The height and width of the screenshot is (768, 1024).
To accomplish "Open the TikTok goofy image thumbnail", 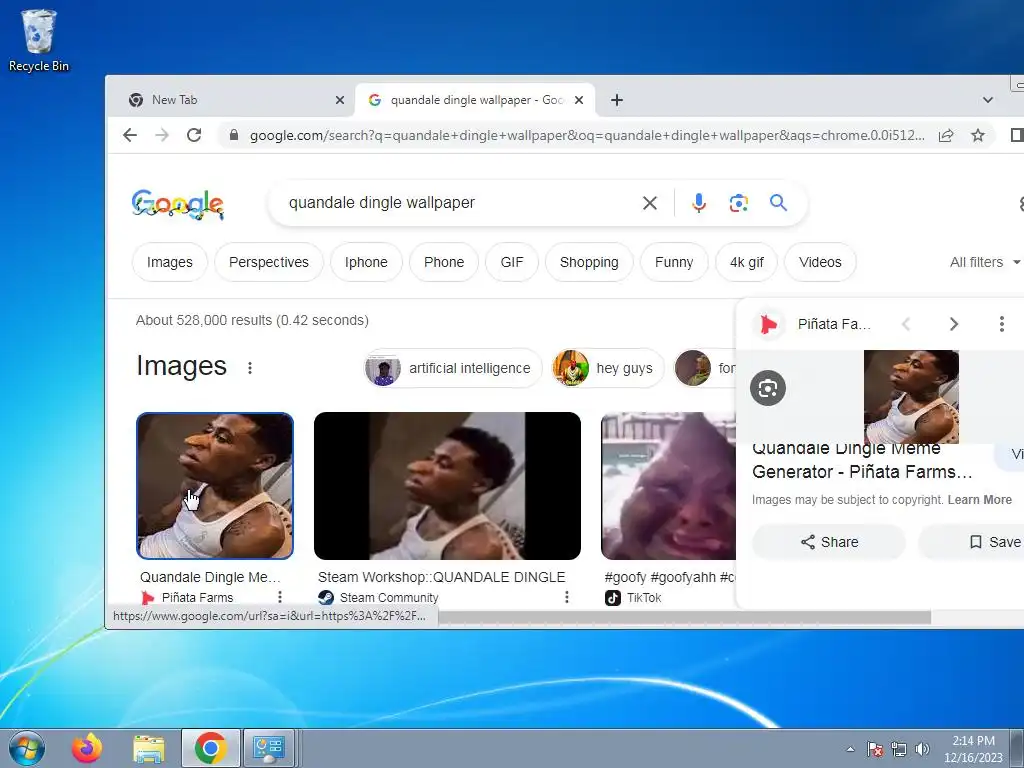I will pyautogui.click(x=668, y=486).
